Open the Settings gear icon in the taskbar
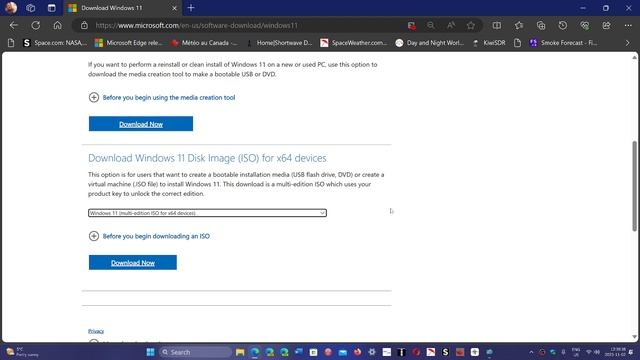640x360 pixels. click(372, 352)
